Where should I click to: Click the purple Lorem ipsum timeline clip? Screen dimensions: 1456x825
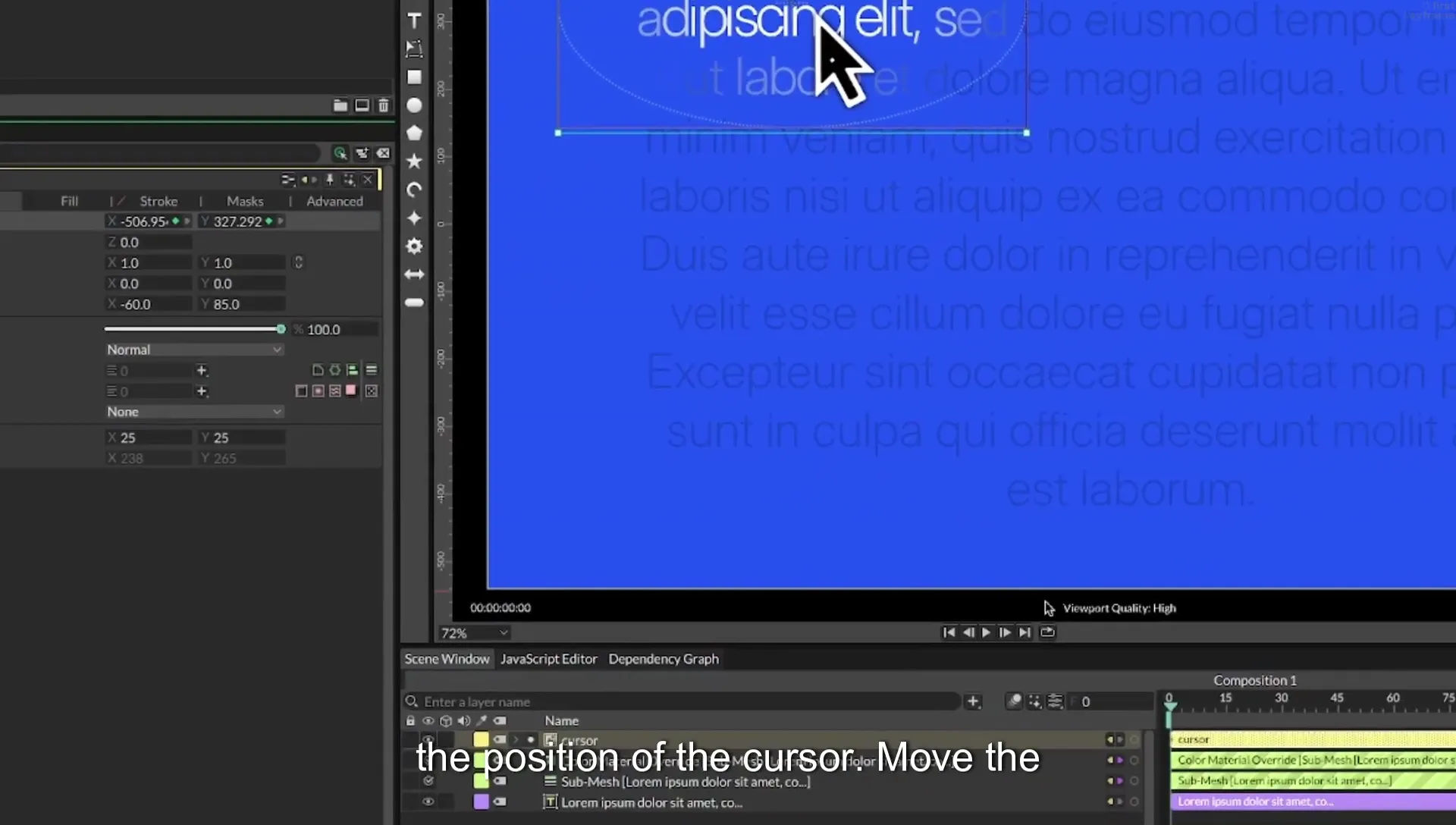point(1313,801)
